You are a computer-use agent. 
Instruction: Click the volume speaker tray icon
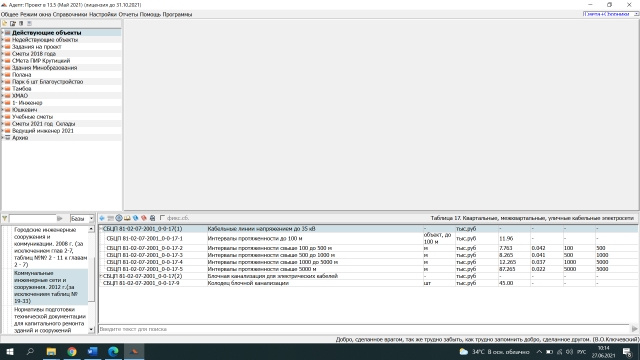[x=569, y=352]
